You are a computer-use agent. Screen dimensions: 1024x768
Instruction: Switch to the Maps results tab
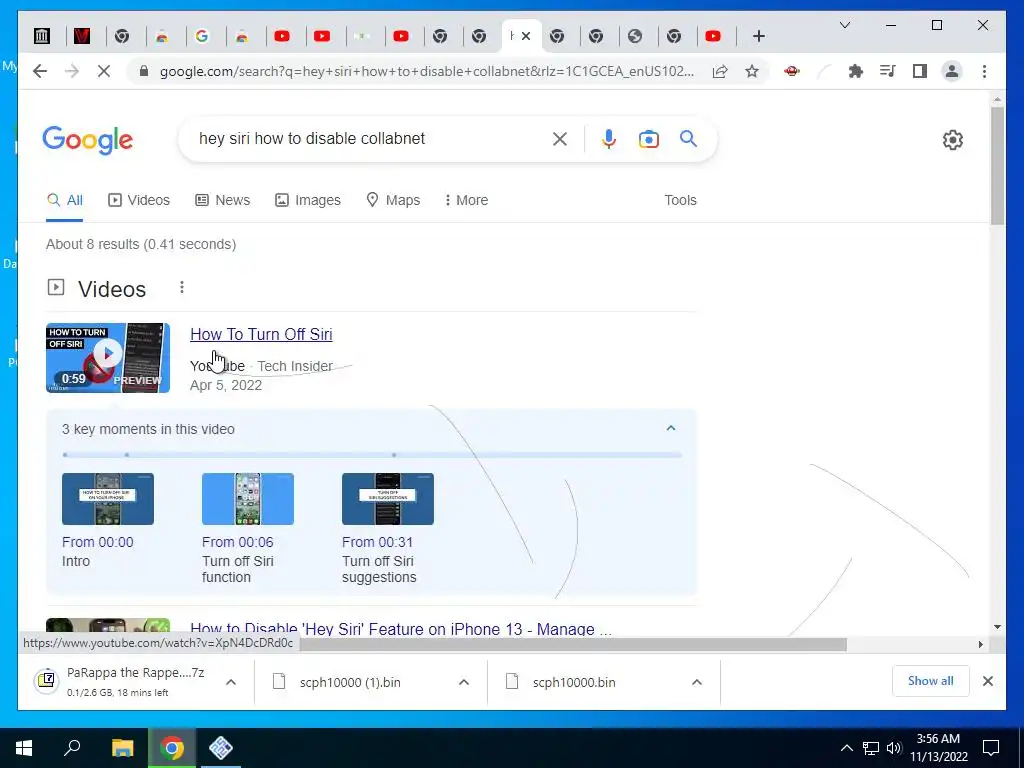(x=393, y=200)
